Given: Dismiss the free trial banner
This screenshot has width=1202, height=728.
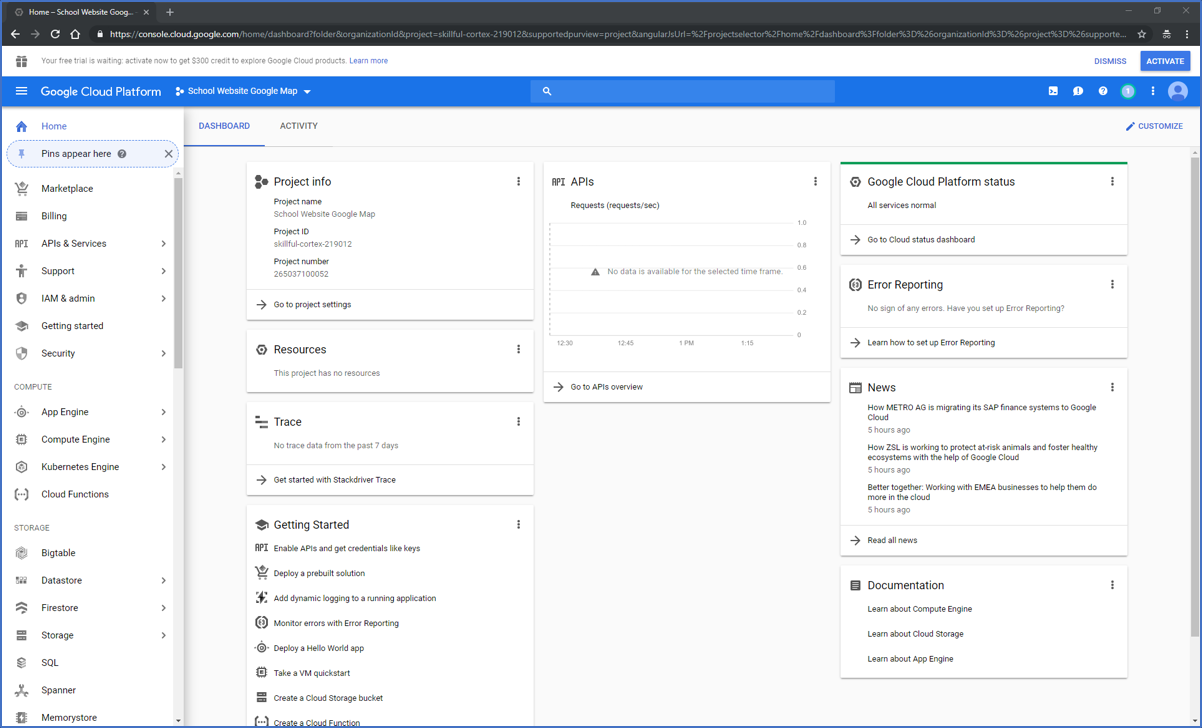Looking at the screenshot, I should pyautogui.click(x=1110, y=61).
